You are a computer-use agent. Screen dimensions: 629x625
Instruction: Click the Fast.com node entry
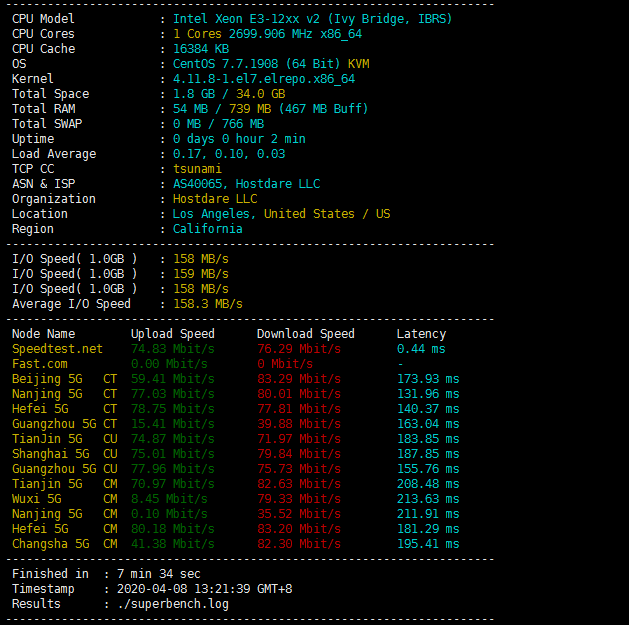point(41,364)
